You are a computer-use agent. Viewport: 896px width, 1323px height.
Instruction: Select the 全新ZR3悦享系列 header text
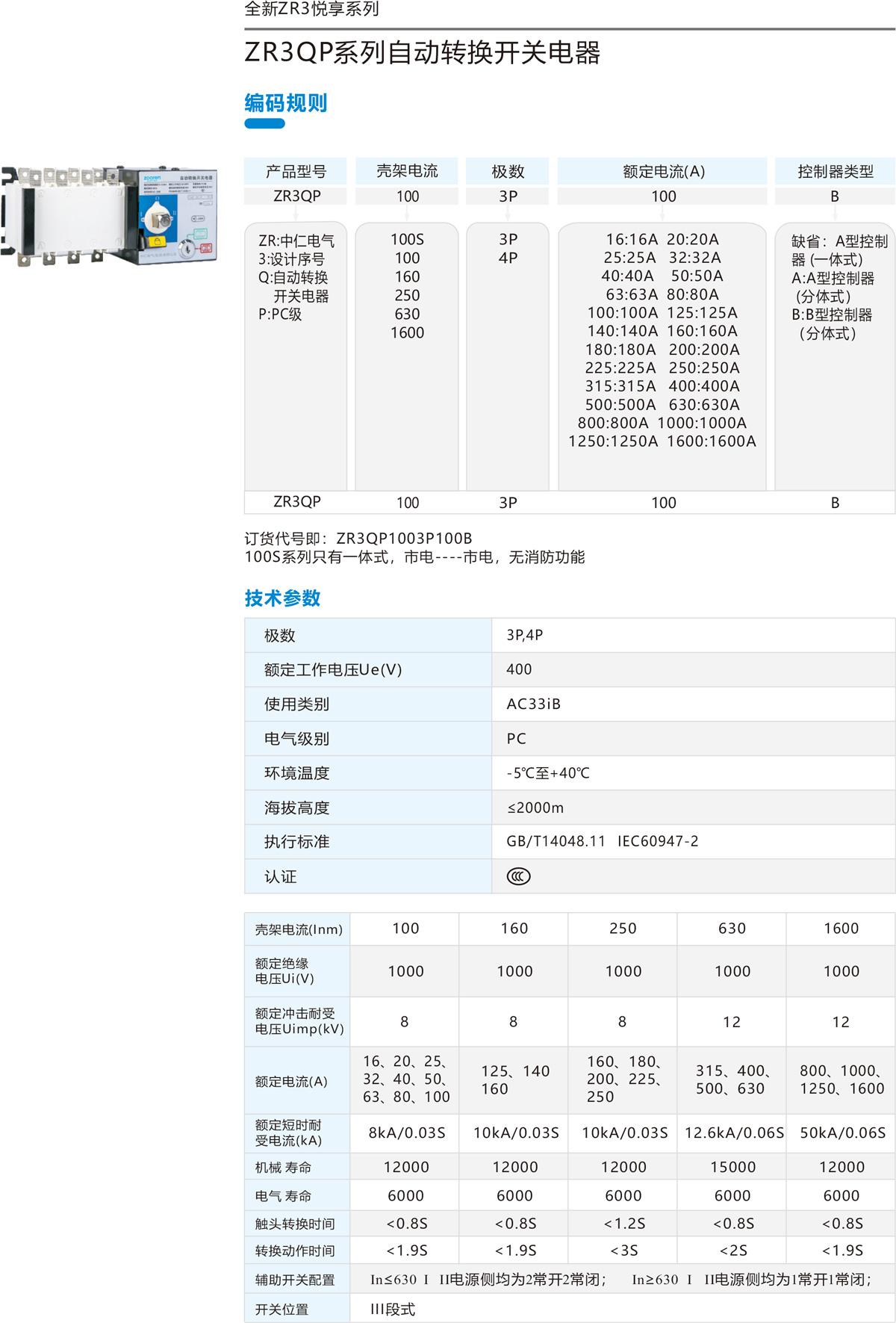coord(312,9)
